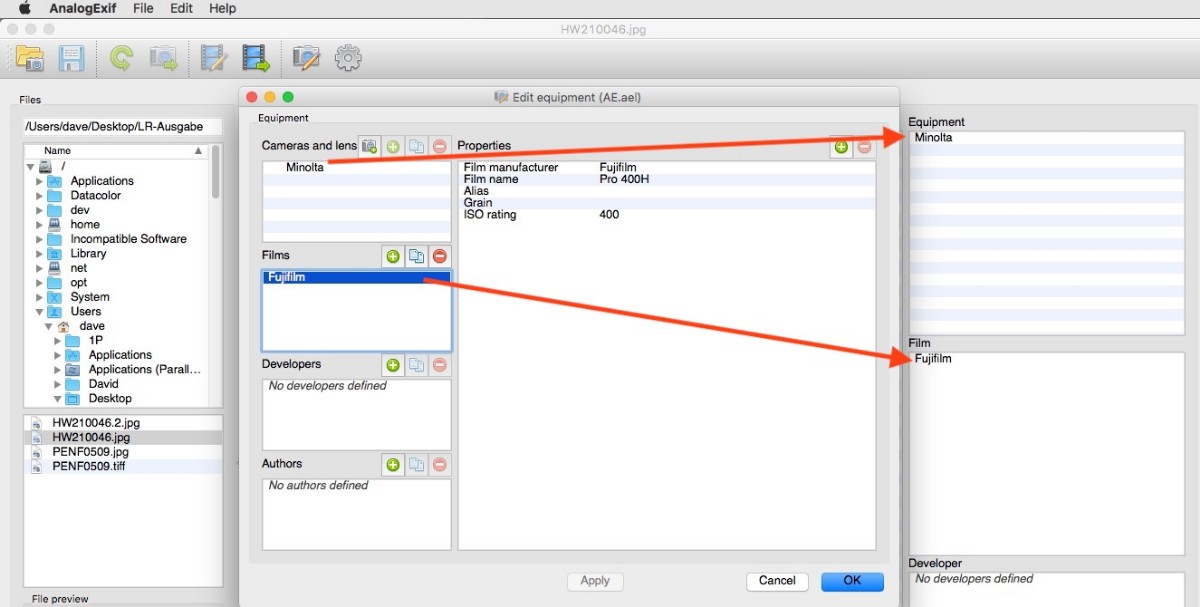
Task: Expand the Applications folder under root
Action: (x=40, y=181)
